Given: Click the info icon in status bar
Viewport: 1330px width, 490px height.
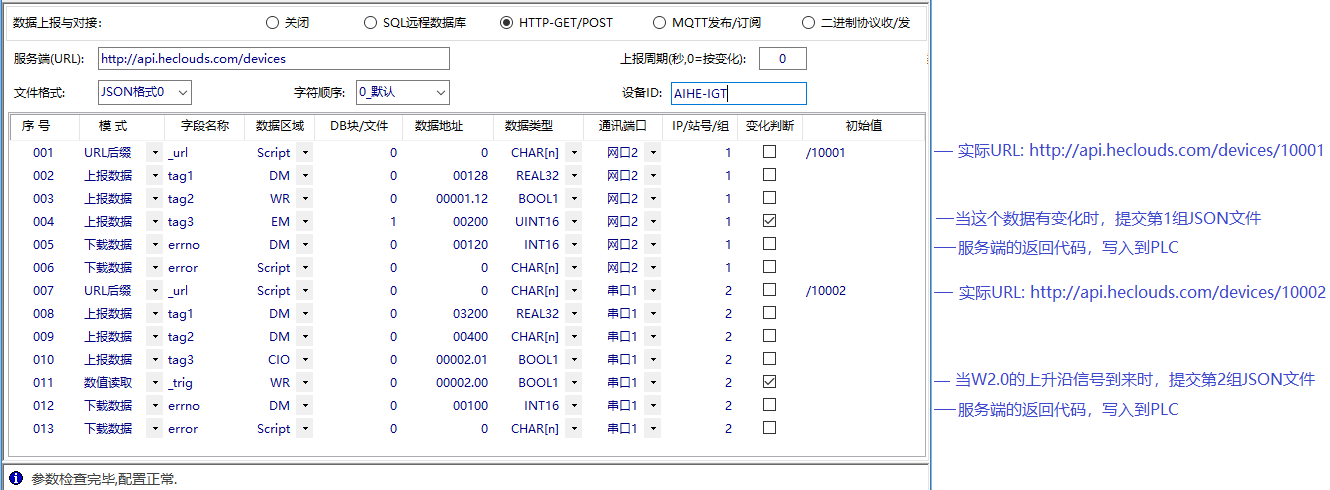Looking at the screenshot, I should (16, 479).
